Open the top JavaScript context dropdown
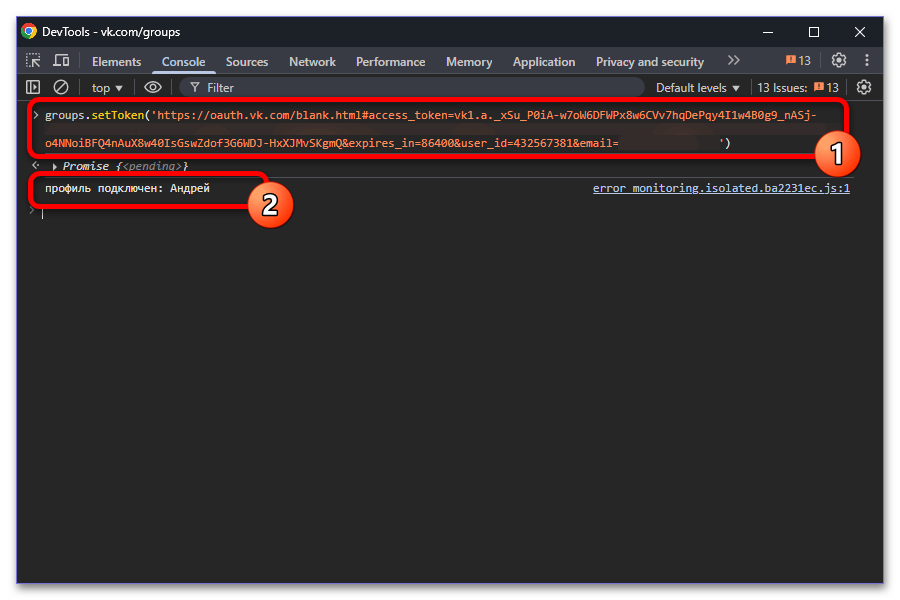The width and height of the screenshot is (900, 600). pyautogui.click(x=107, y=88)
